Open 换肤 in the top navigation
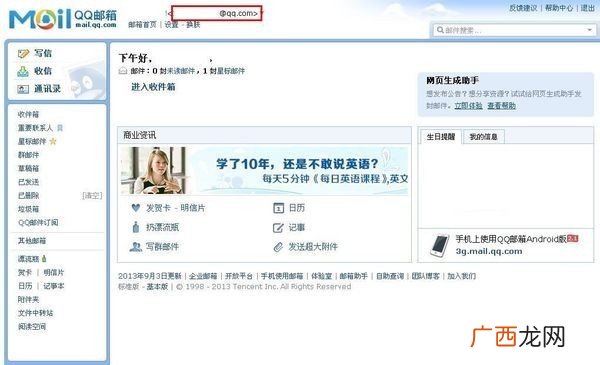 pos(193,24)
